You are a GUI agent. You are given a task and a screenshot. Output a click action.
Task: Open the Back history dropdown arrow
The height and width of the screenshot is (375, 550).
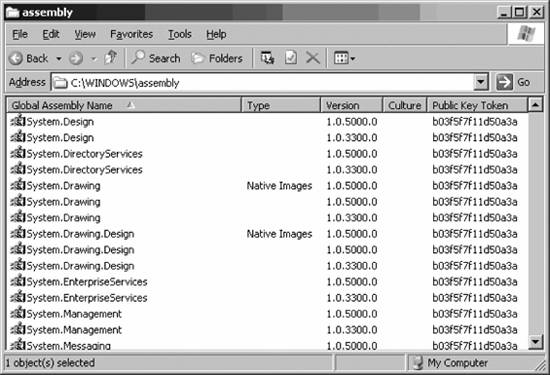pyautogui.click(x=59, y=59)
